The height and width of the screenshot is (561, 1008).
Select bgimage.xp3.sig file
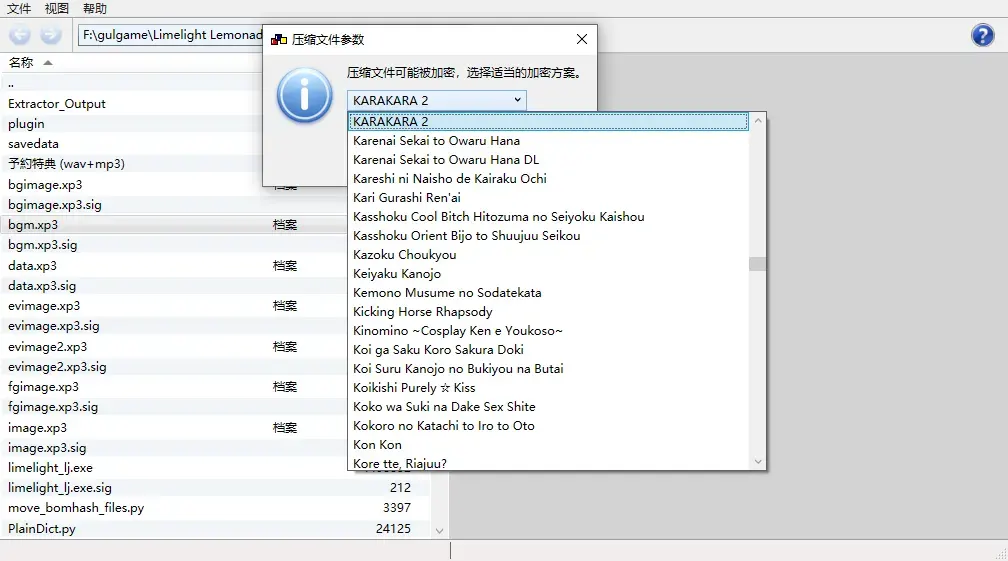click(x=55, y=204)
